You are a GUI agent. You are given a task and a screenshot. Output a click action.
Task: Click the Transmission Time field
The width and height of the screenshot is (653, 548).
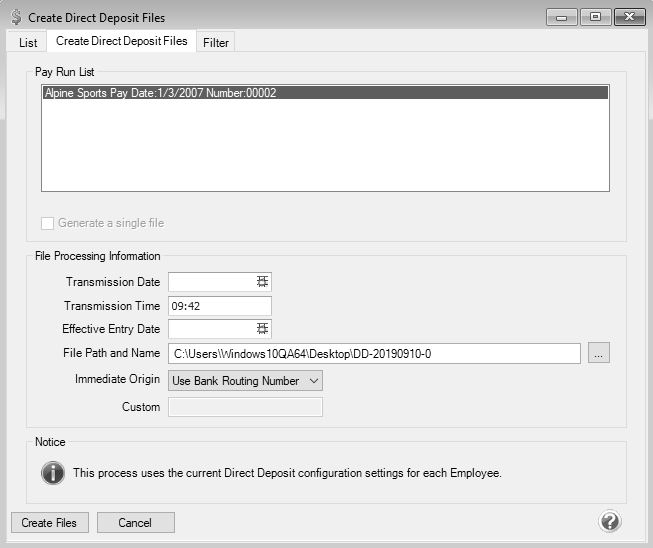[x=219, y=306]
